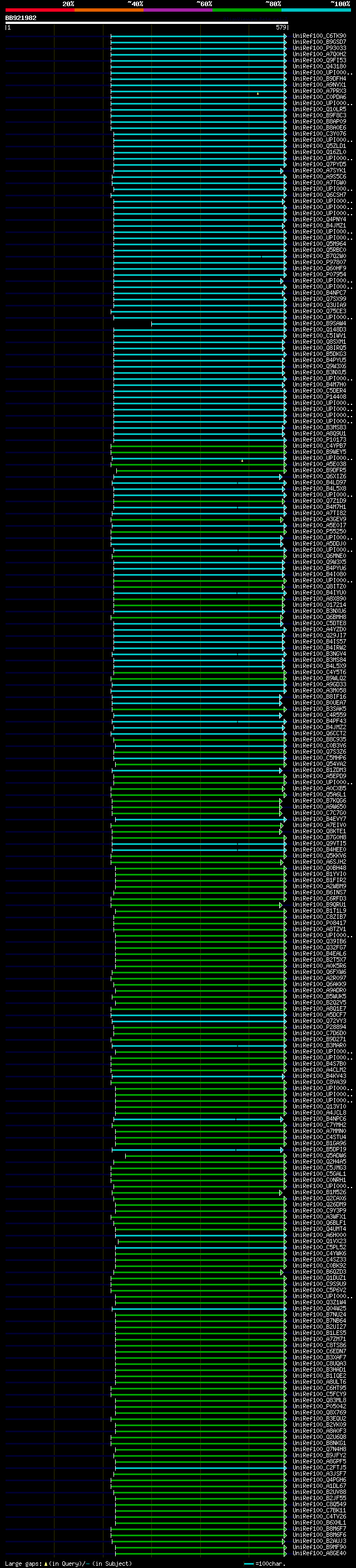Select hit UniRef100_C6TK90

[x=319, y=36]
